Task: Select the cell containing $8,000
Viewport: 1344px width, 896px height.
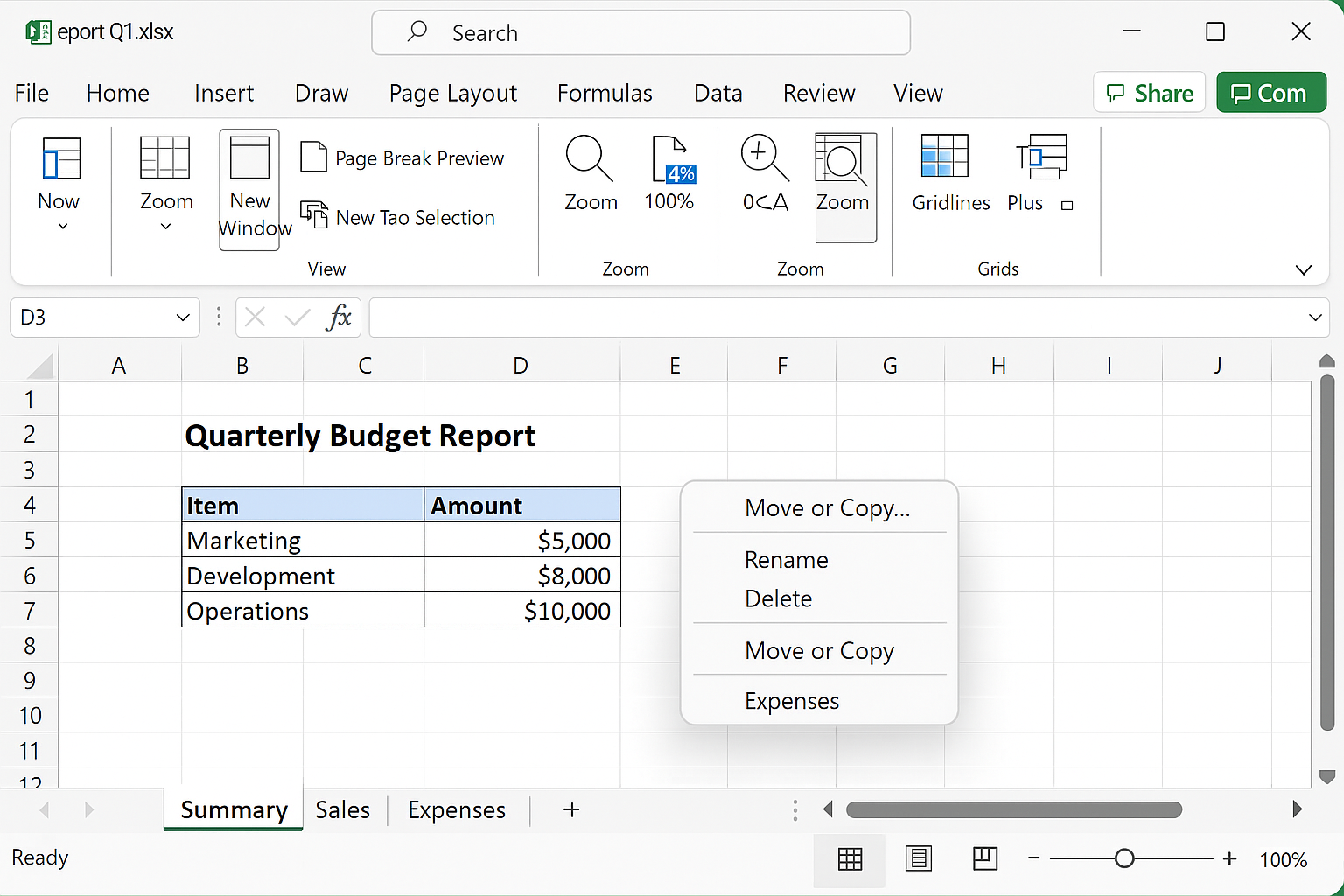Action: tap(522, 575)
